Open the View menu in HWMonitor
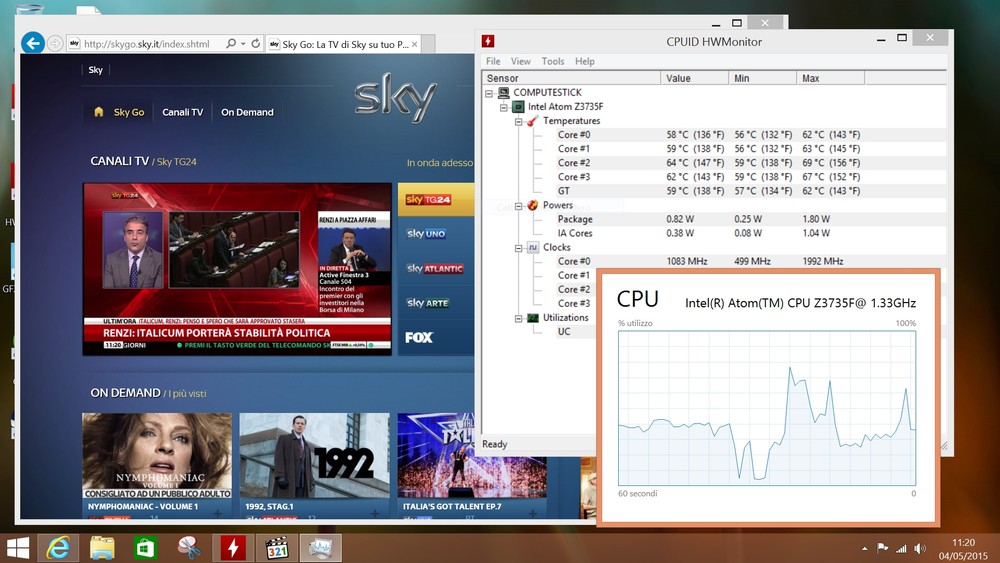1000x563 pixels. pyautogui.click(x=520, y=61)
